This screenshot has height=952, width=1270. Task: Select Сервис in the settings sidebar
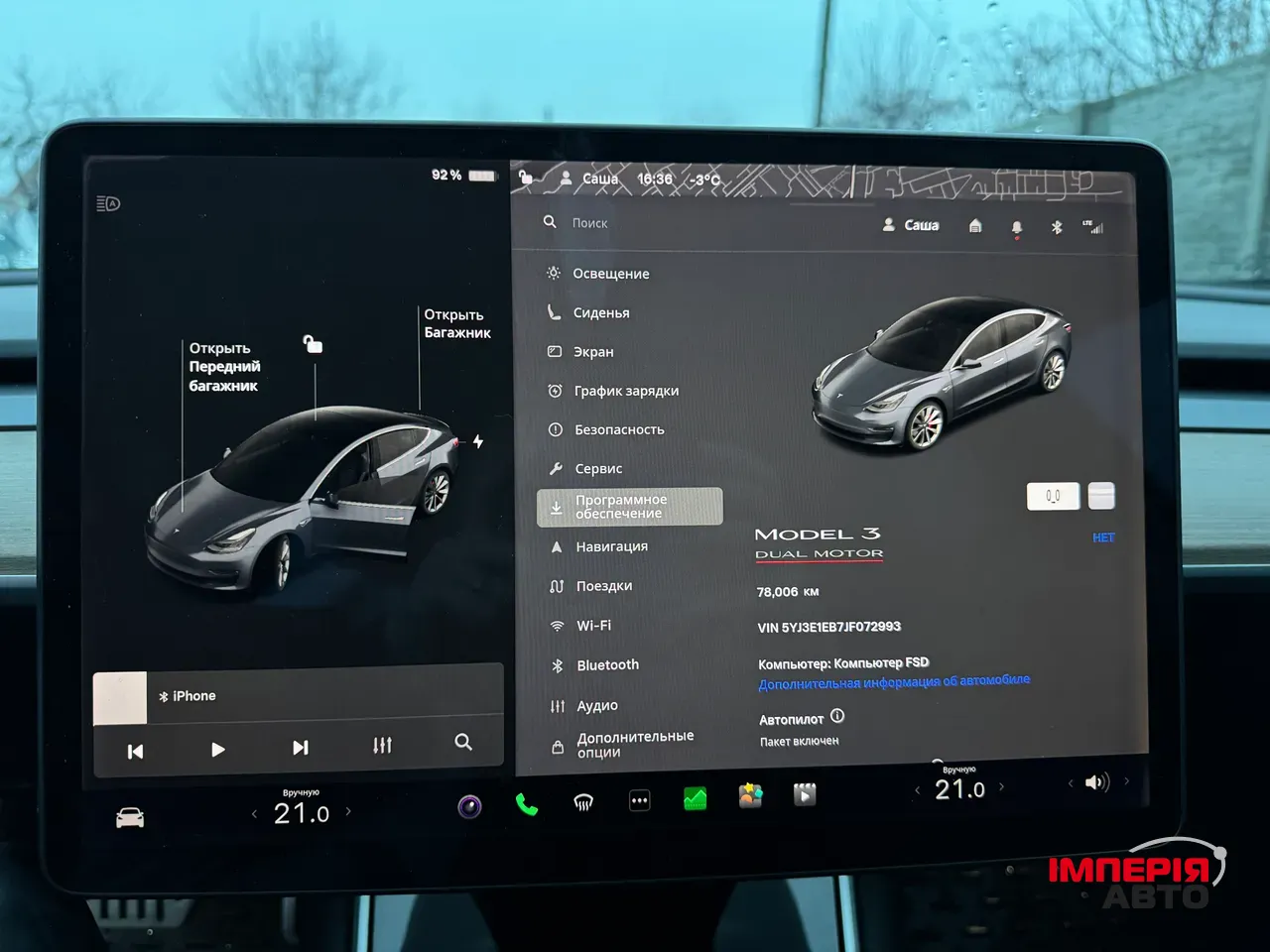point(598,467)
